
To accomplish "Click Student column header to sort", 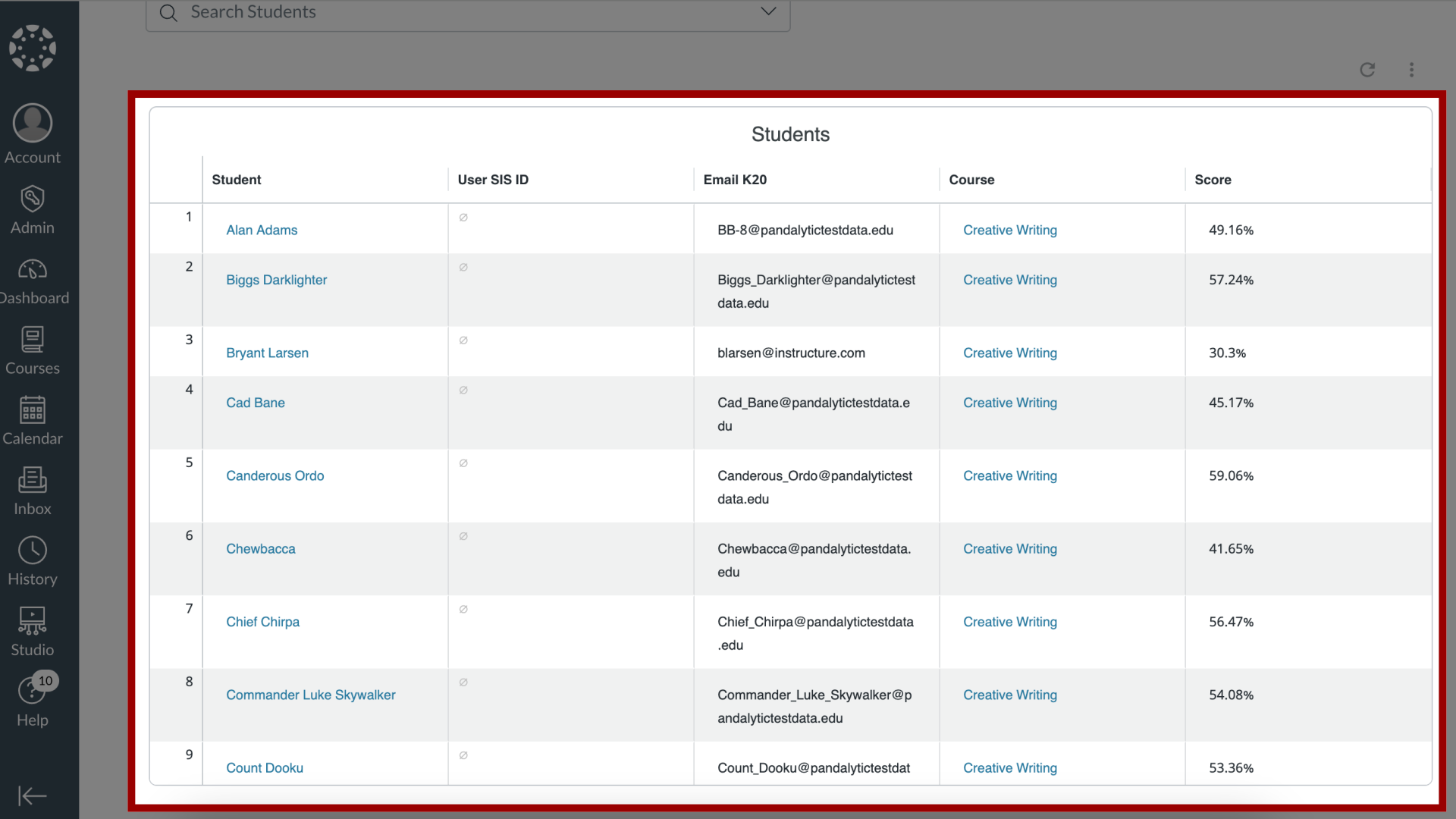I will [236, 179].
